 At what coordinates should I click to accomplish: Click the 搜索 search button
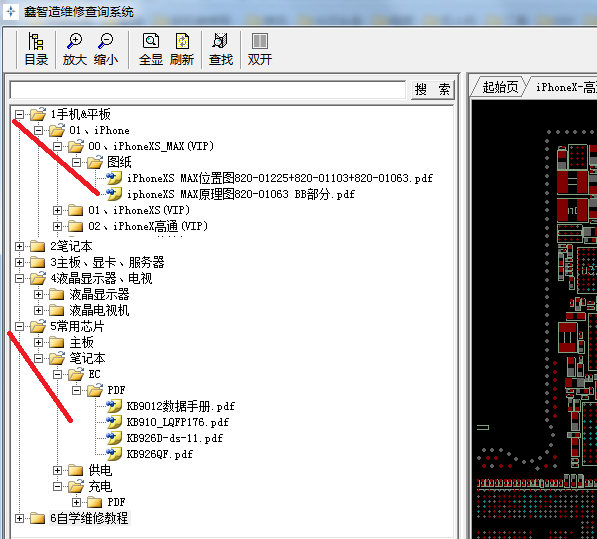pos(433,90)
